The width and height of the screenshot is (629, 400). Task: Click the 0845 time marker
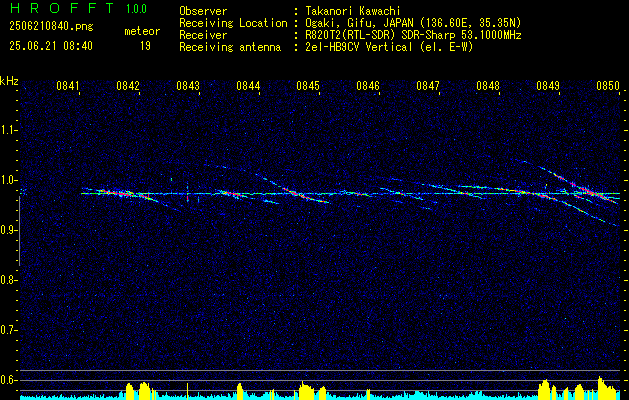[x=308, y=86]
